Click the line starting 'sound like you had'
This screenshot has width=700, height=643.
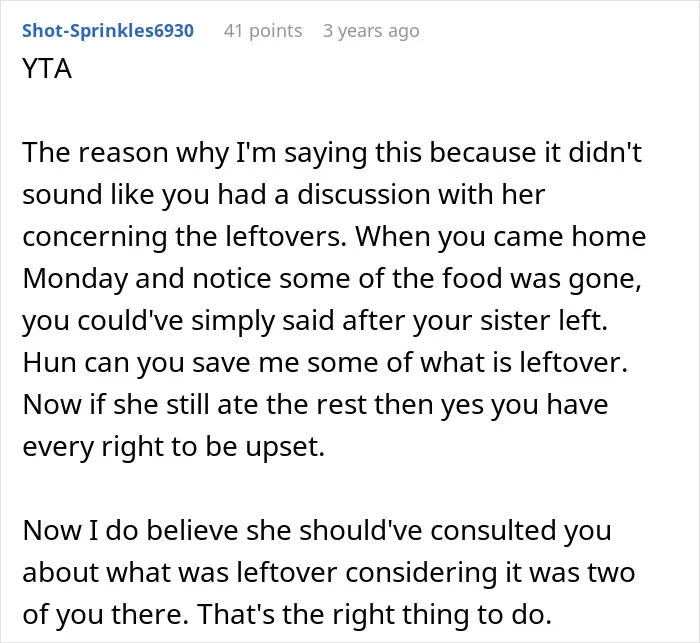(x=284, y=195)
